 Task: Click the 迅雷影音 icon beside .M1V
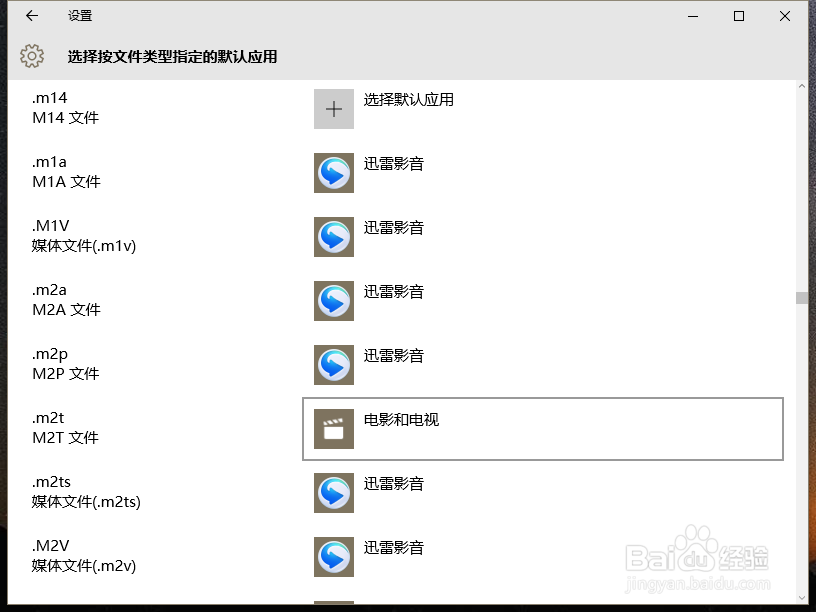tap(333, 237)
